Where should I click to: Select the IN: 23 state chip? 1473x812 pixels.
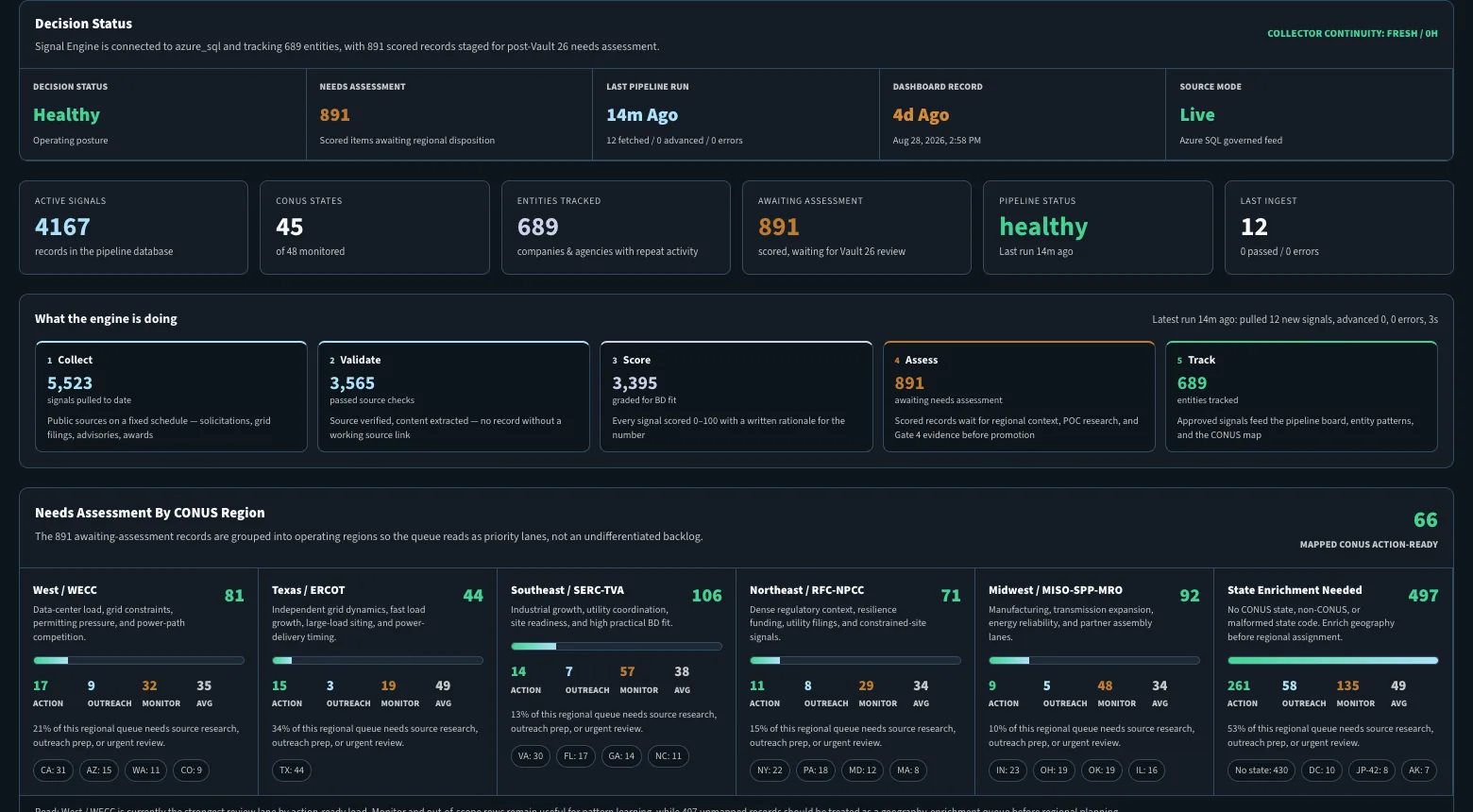coord(1008,770)
